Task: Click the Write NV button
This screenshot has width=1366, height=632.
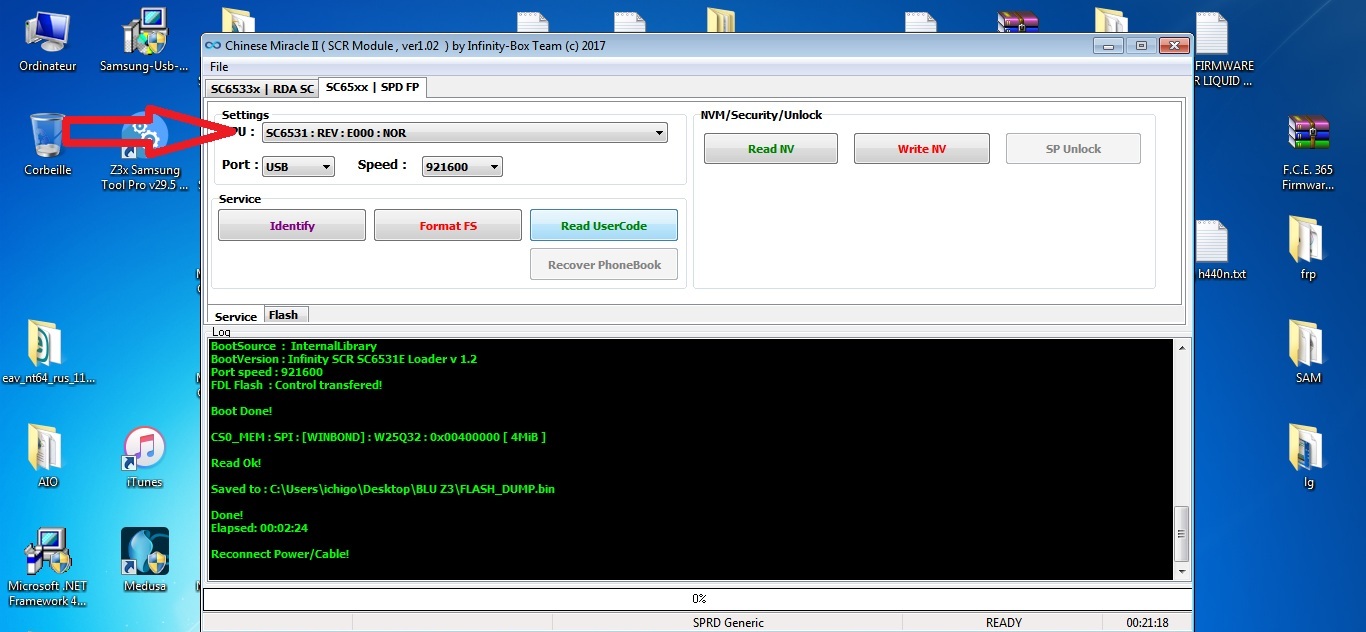Action: [922, 149]
